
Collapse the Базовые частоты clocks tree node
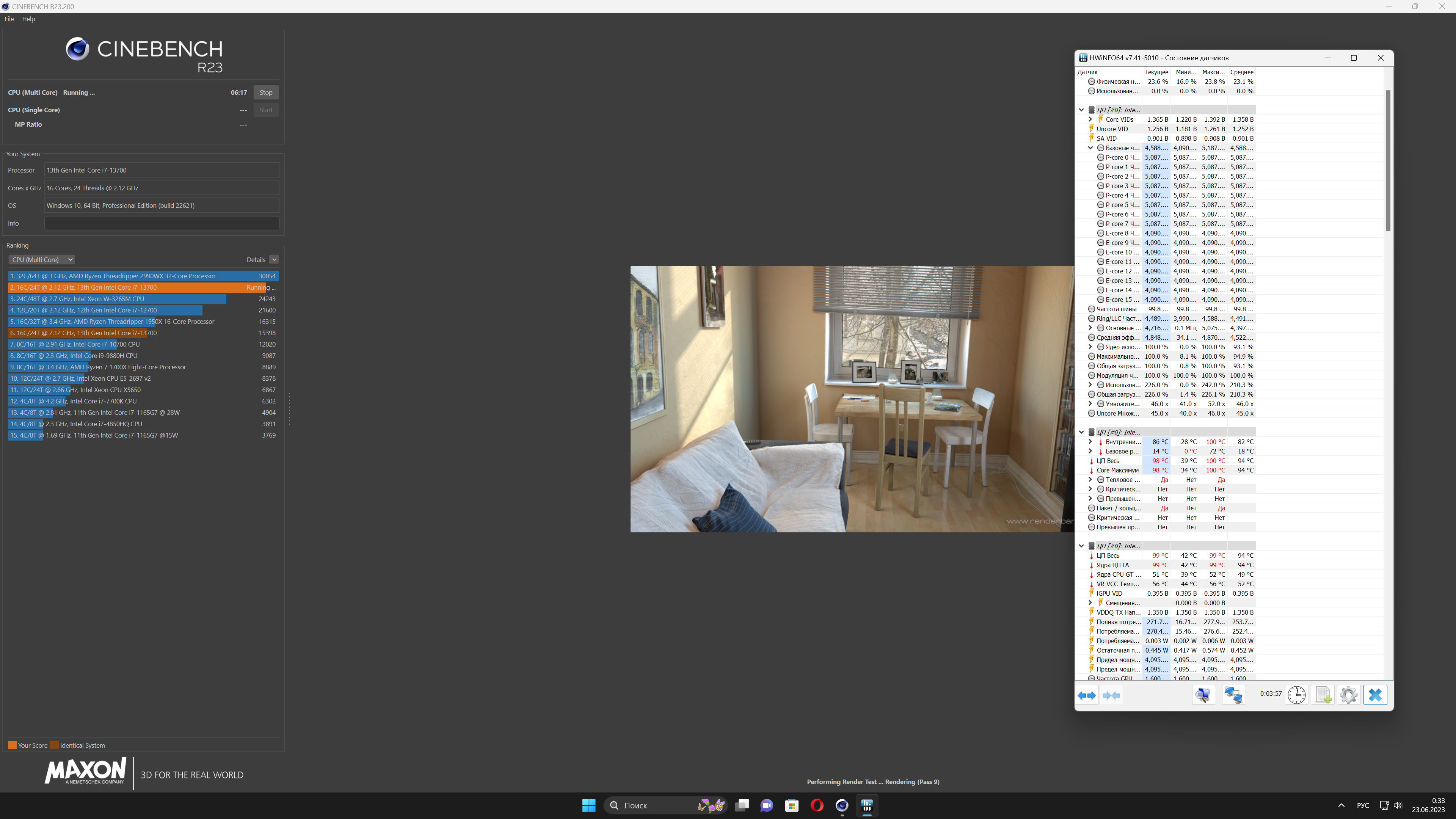pos(1090,148)
